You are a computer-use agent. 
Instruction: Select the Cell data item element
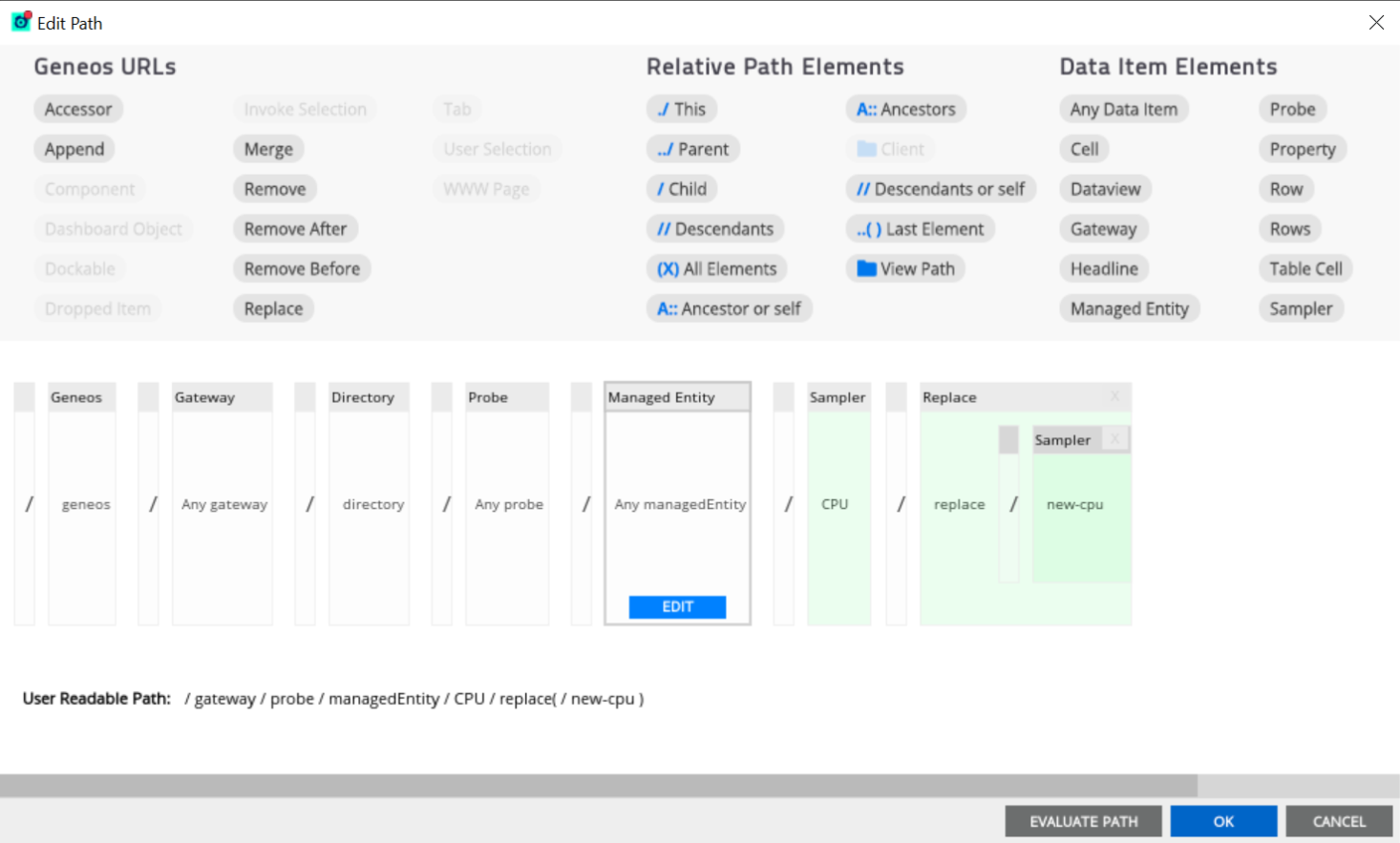coord(1085,149)
